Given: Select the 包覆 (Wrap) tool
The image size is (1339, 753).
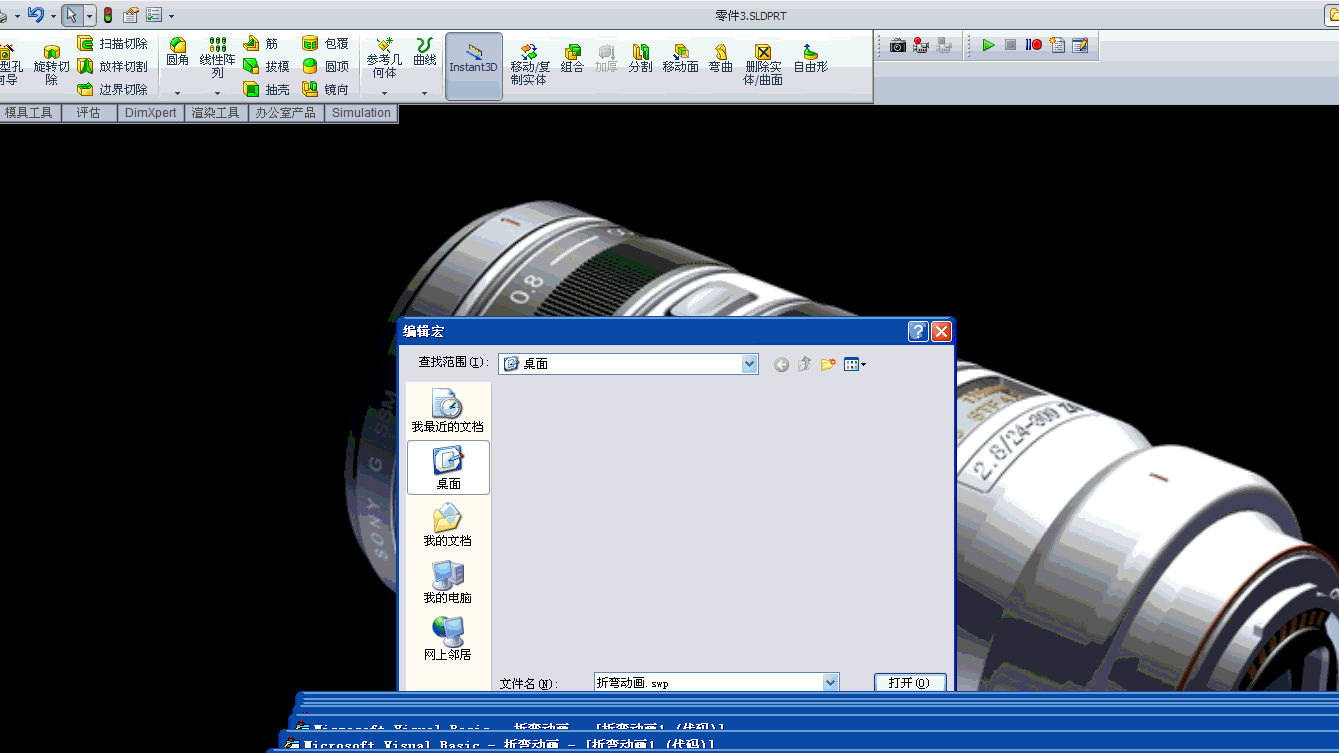Looking at the screenshot, I should pyautogui.click(x=326, y=44).
